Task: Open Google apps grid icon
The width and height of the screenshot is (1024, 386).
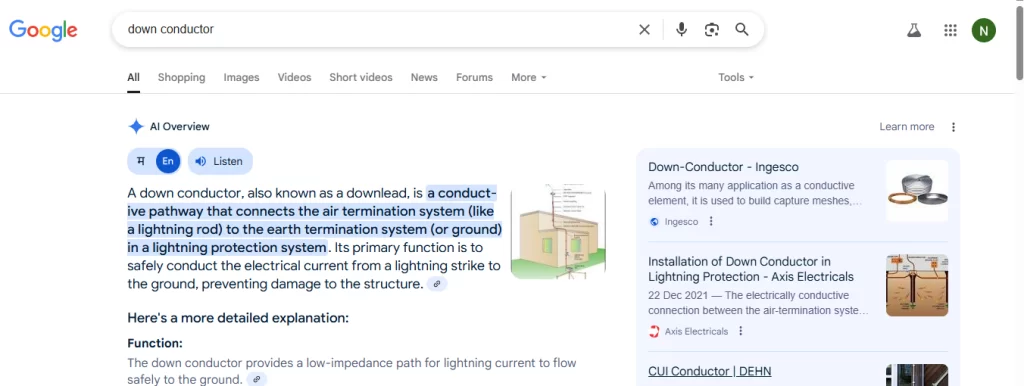Action: coord(950,30)
